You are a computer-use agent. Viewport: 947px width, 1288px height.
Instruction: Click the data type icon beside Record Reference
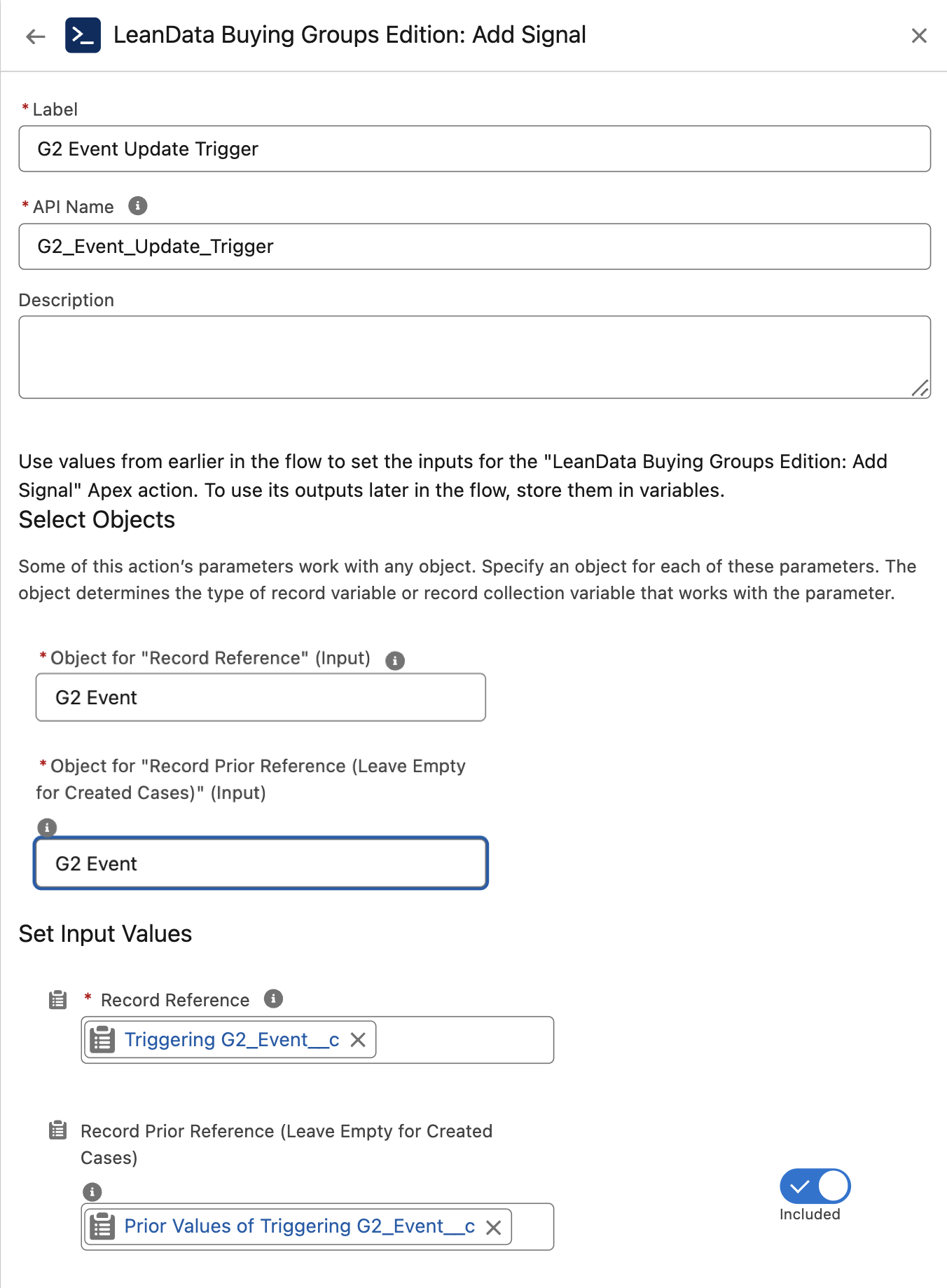point(58,1000)
